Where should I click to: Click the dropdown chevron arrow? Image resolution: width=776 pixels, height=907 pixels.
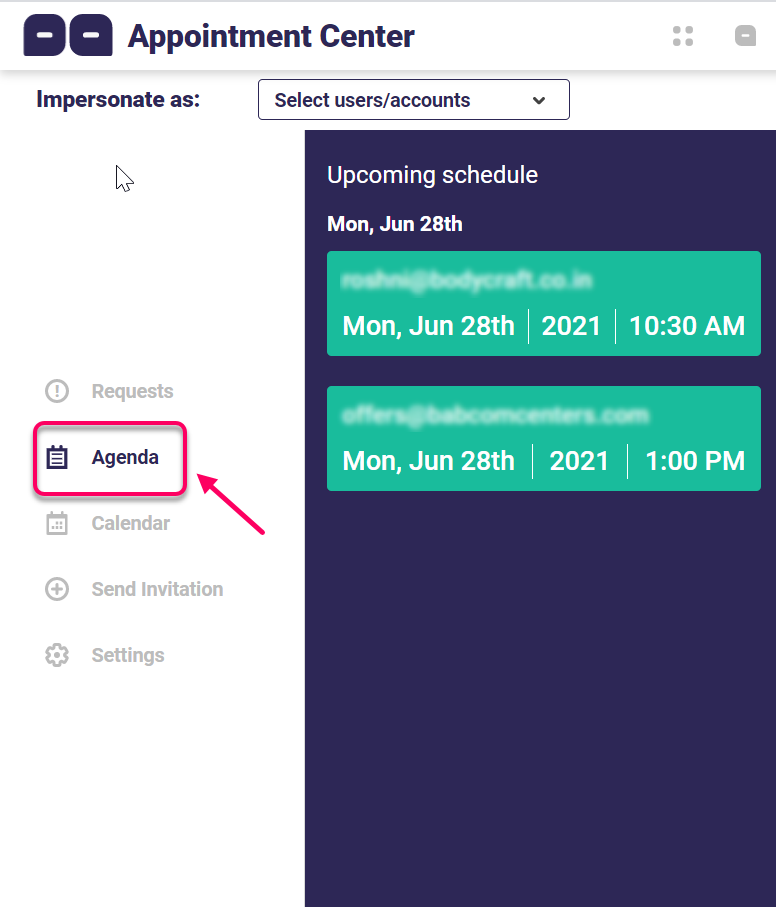539,100
